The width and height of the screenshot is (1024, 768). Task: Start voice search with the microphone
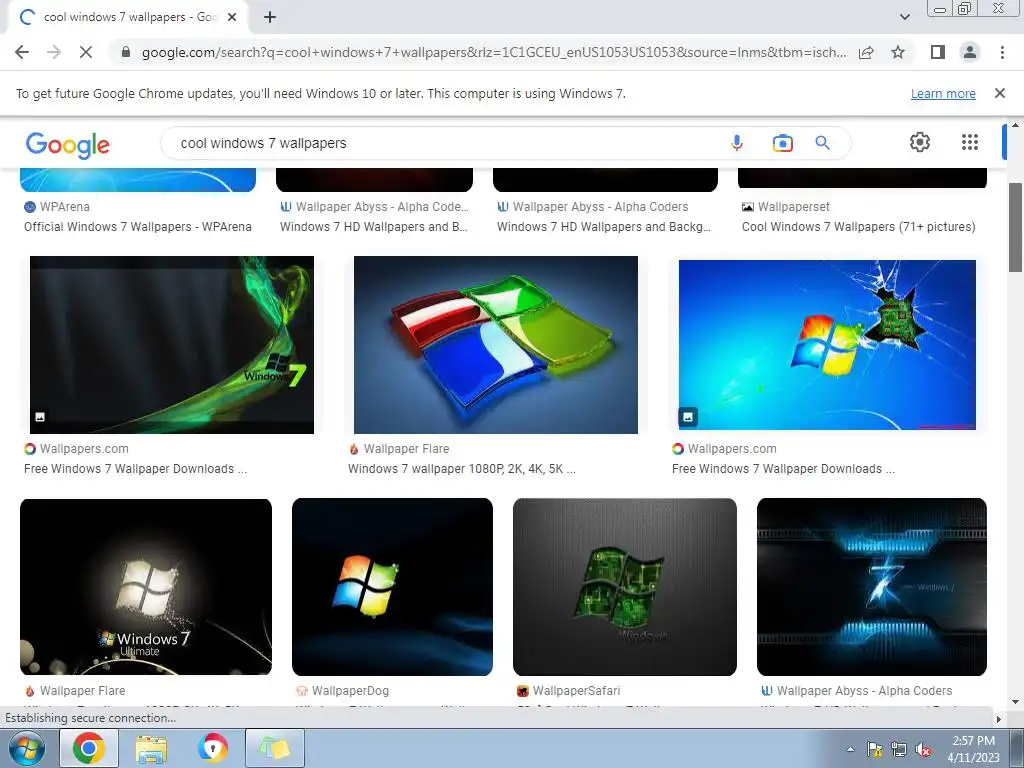click(737, 143)
